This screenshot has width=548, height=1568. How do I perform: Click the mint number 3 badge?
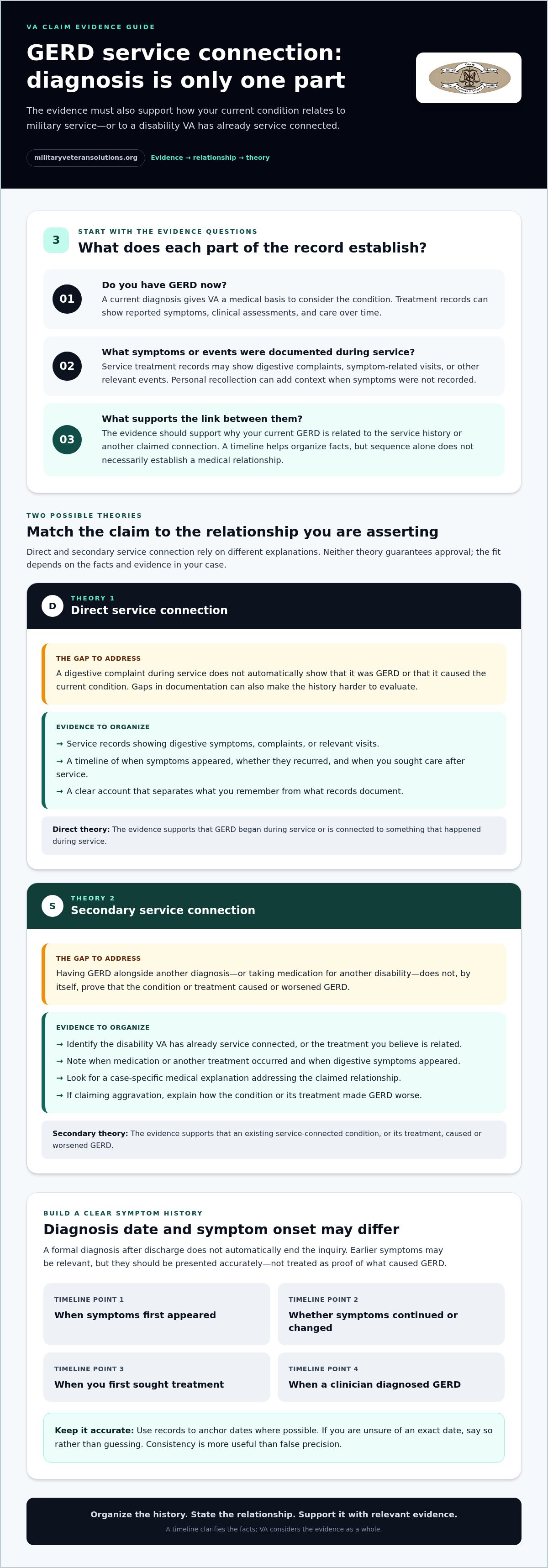point(56,240)
